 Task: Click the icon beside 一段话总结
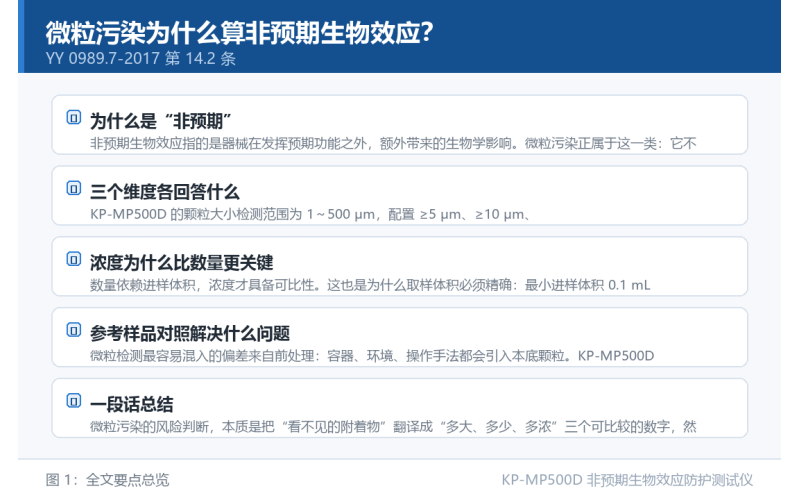click(x=73, y=401)
